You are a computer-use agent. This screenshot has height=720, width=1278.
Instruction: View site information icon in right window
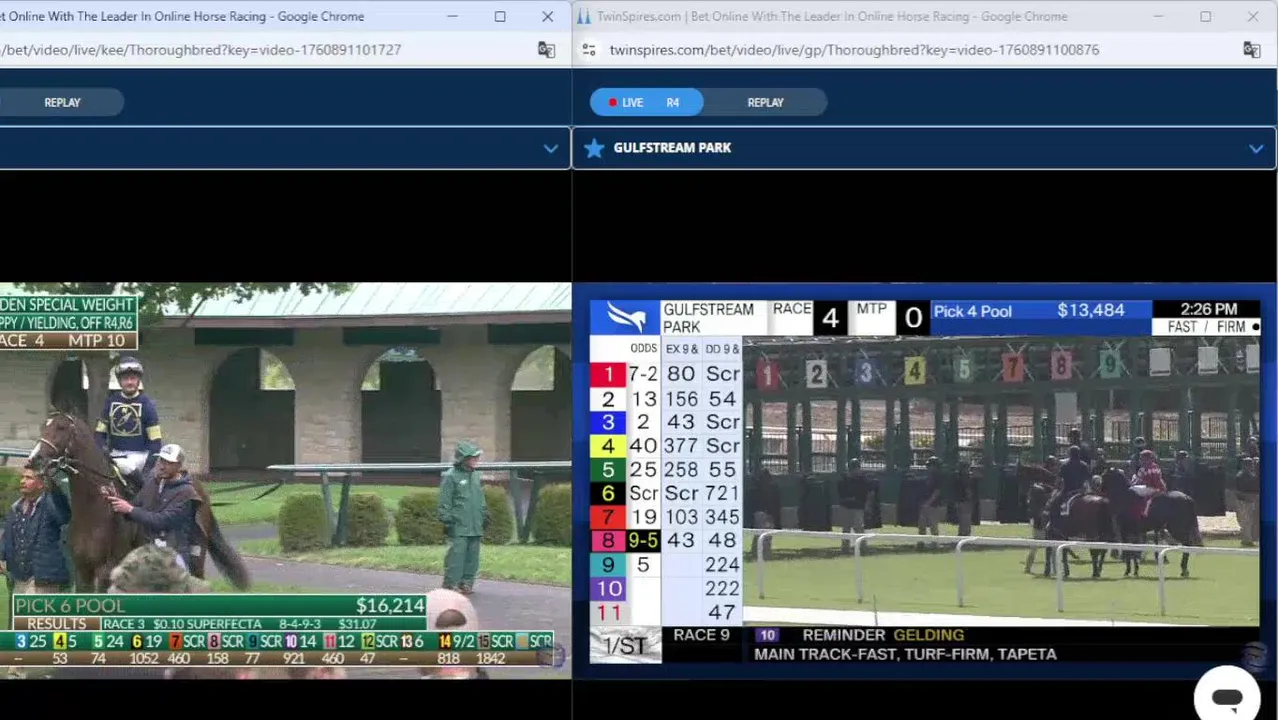(x=589, y=49)
